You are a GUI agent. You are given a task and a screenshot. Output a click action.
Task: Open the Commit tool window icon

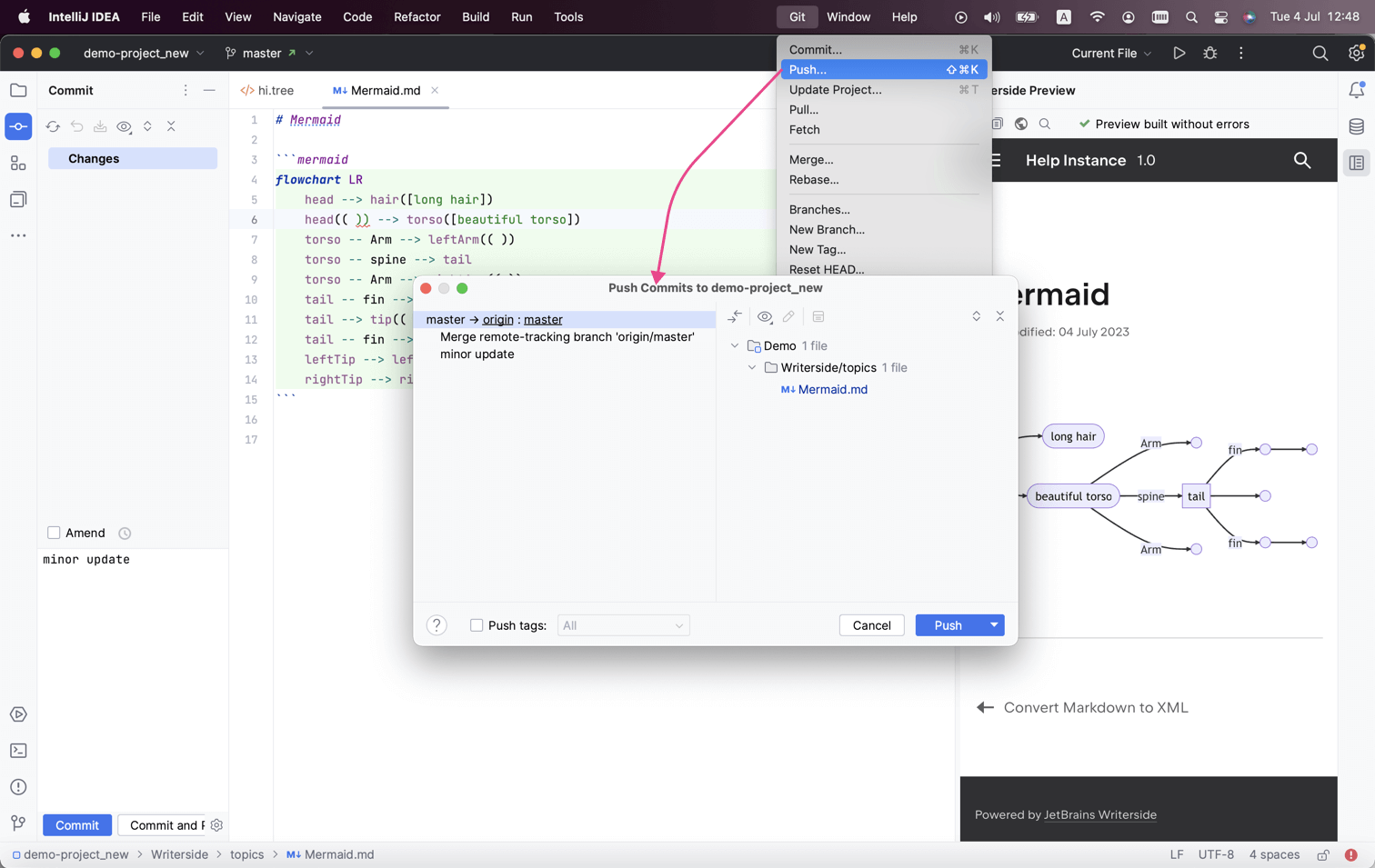coord(18,126)
